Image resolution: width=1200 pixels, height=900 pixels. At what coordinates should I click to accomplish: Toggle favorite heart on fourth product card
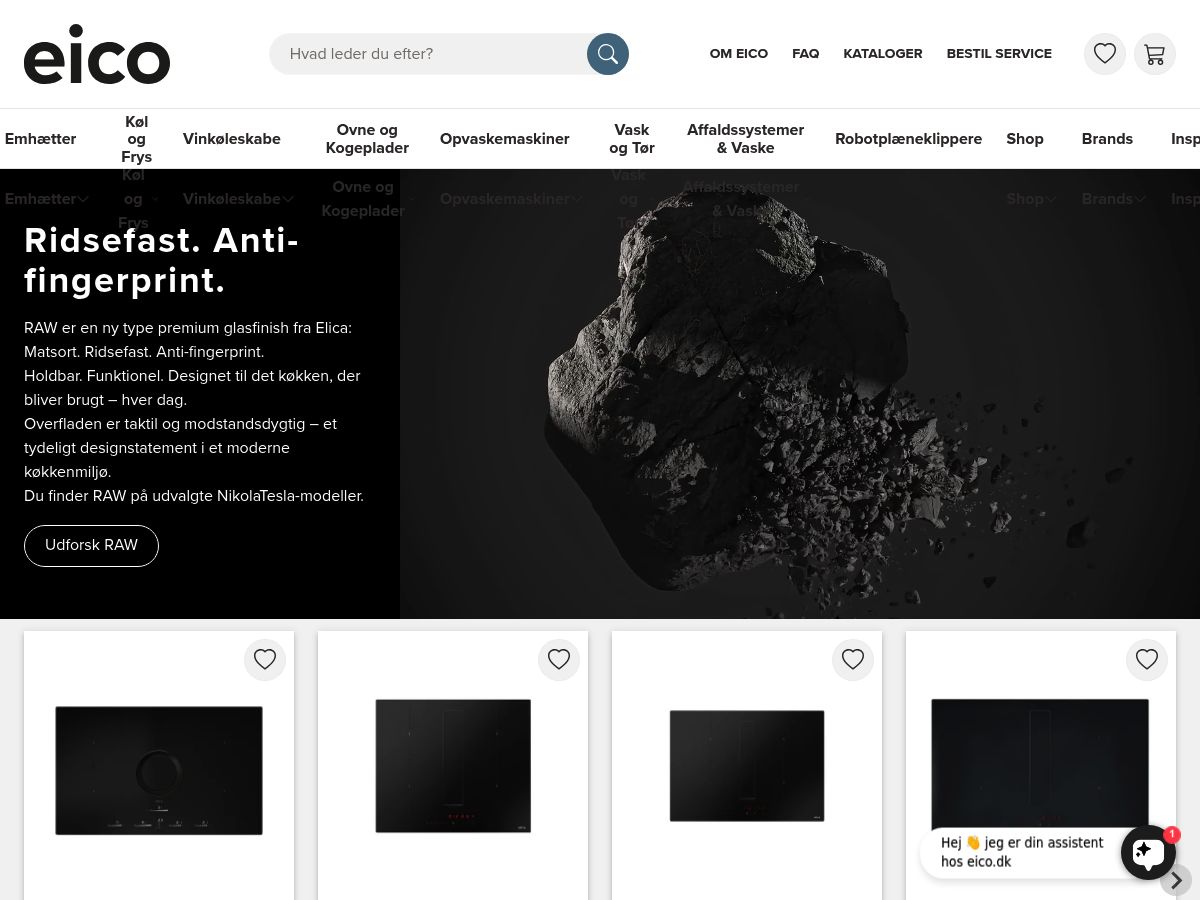pyautogui.click(x=1147, y=660)
